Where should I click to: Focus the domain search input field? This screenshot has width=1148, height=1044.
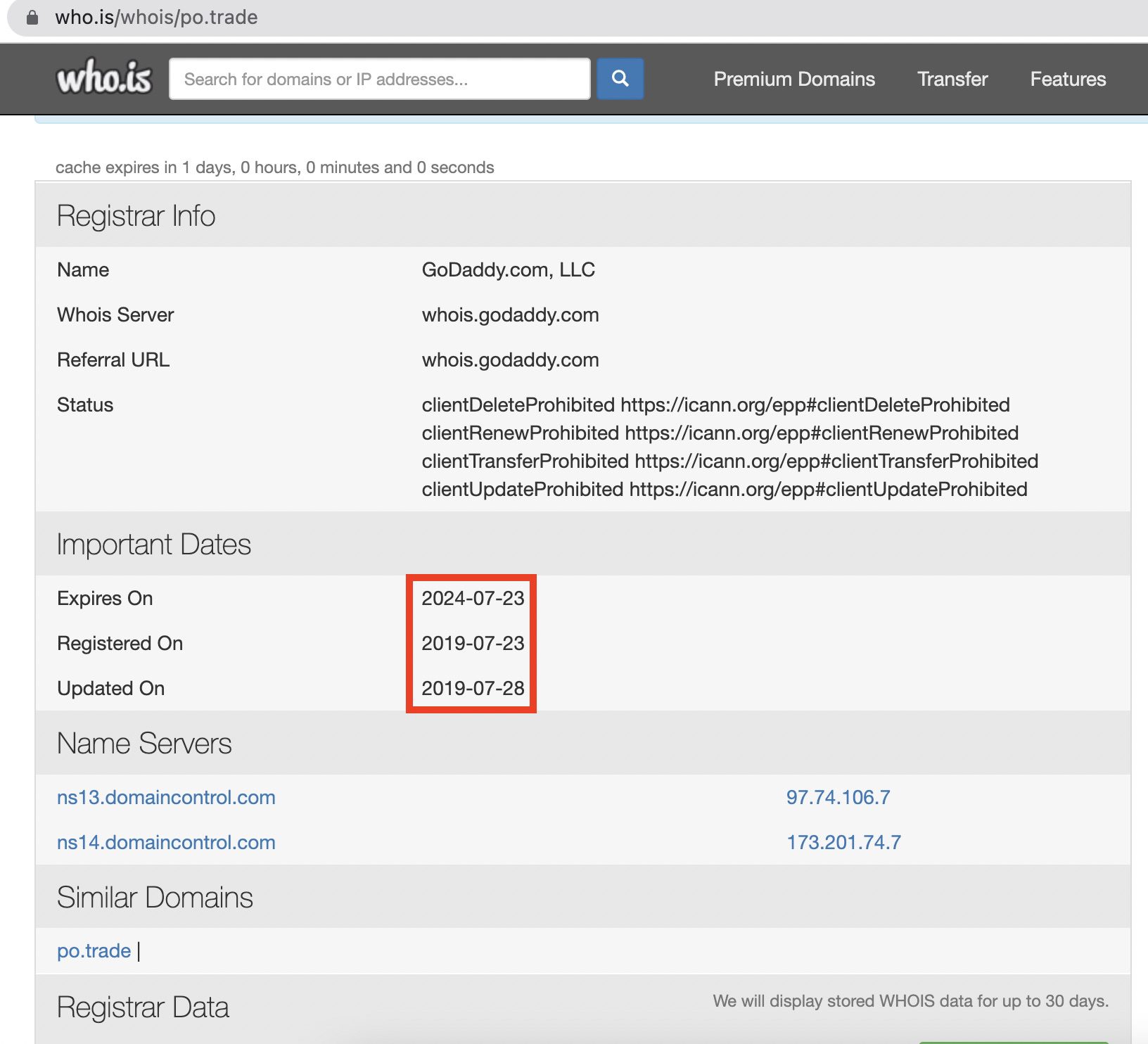380,79
